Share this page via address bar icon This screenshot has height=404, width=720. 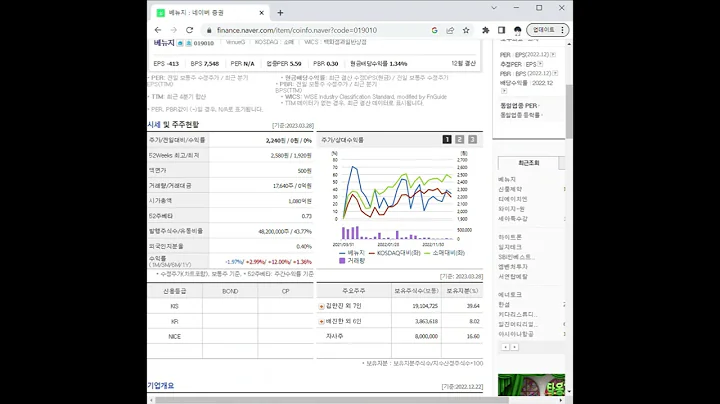450,30
